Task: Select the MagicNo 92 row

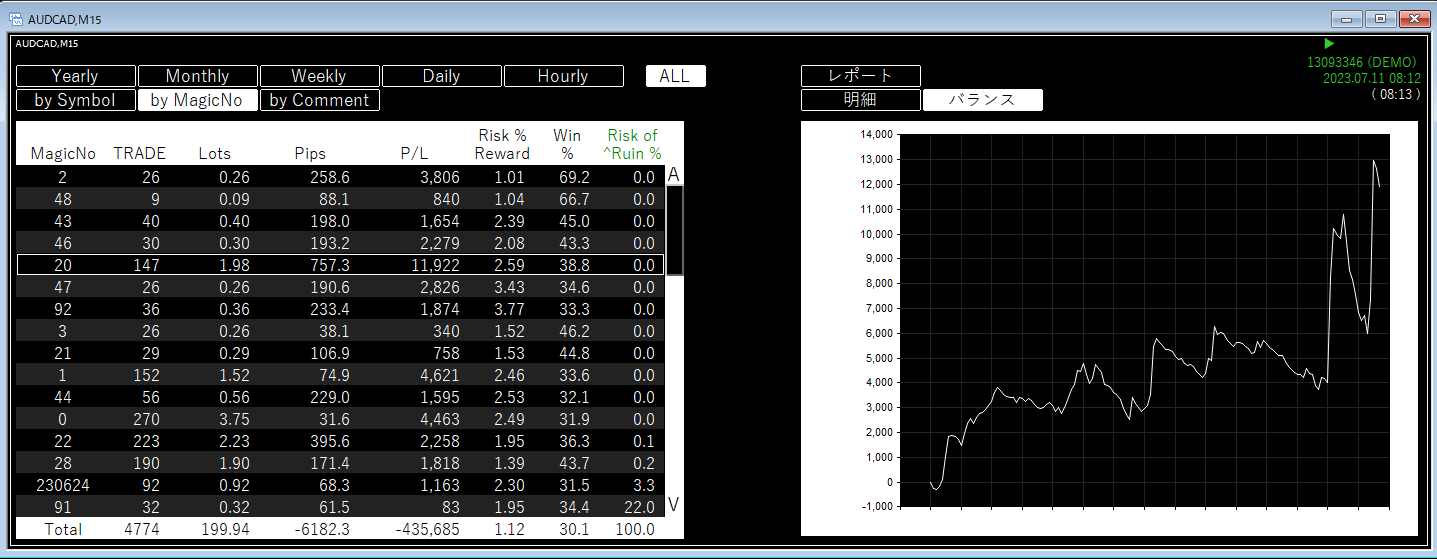Action: (x=340, y=309)
